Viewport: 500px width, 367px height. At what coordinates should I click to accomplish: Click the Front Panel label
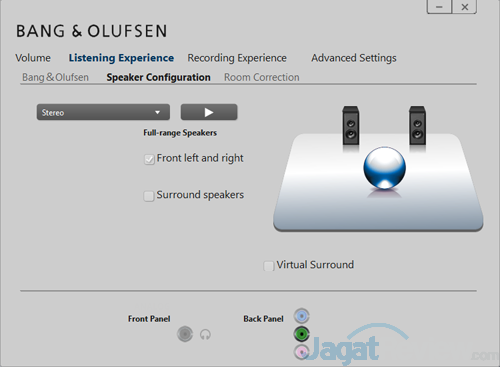(149, 319)
